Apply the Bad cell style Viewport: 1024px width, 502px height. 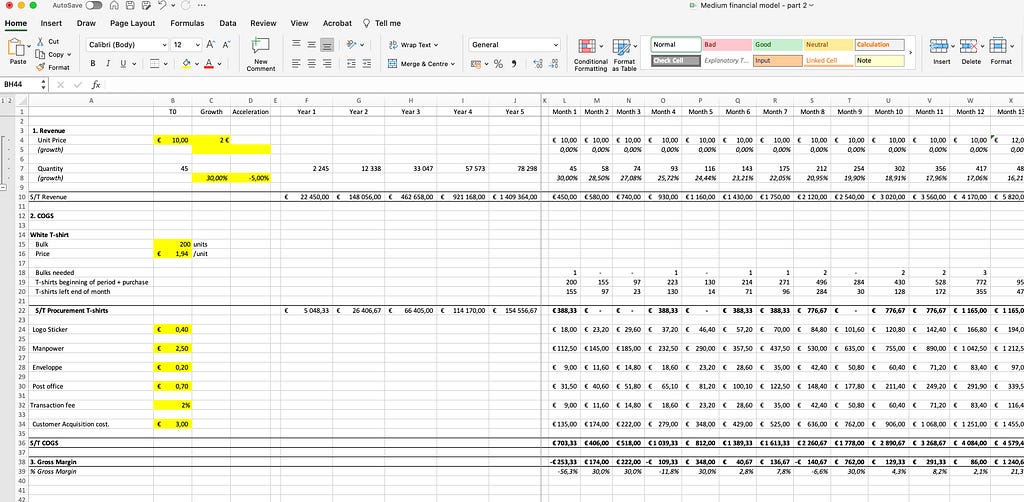coord(726,44)
